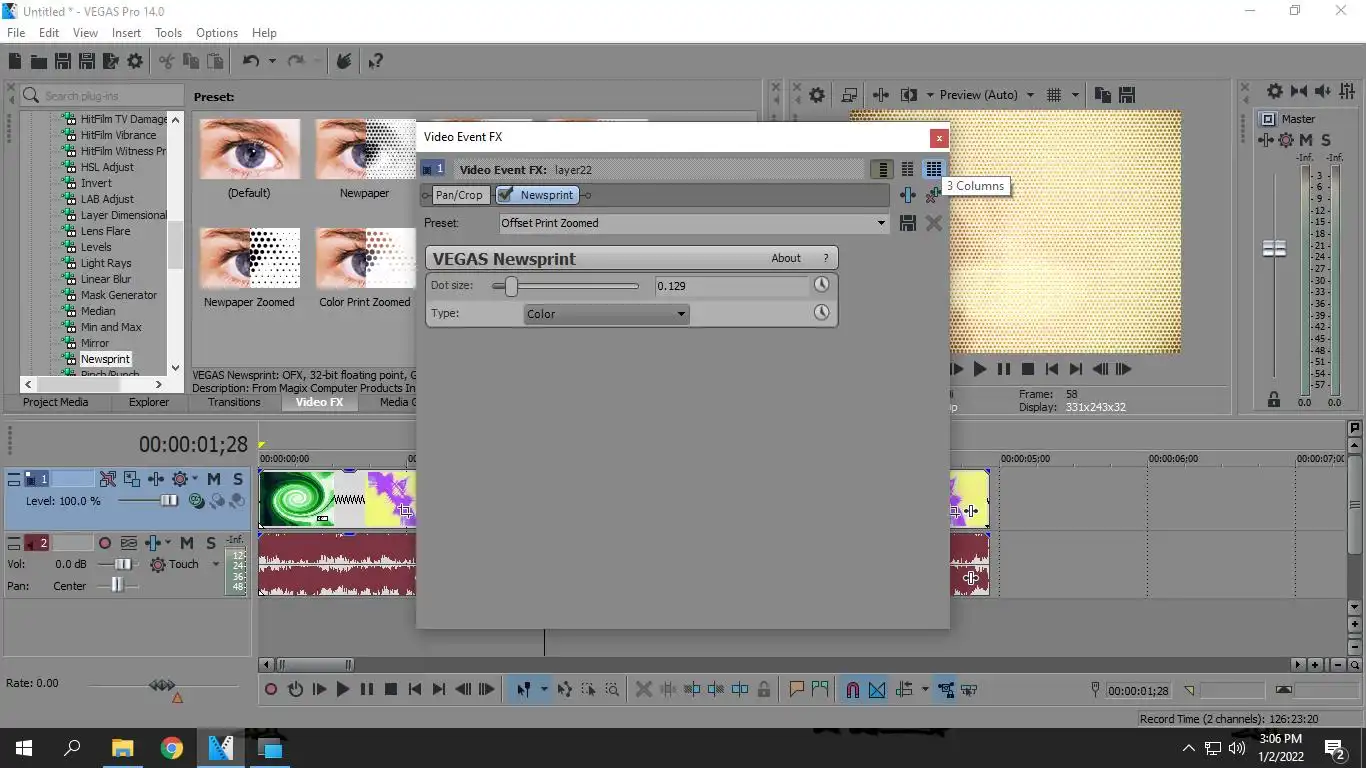Screen dimensions: 1366x768
Task: Switch FX dialog to 3 Columns layout
Action: point(933,169)
